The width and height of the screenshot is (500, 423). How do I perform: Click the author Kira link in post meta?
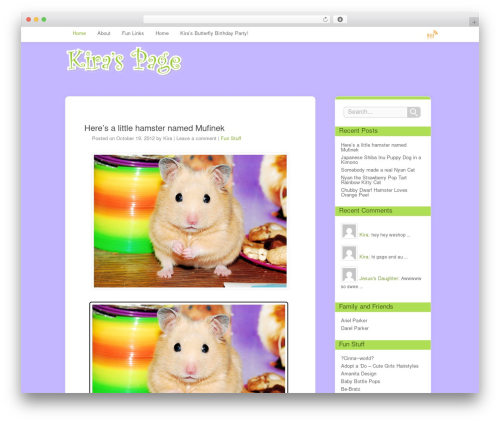point(167,138)
